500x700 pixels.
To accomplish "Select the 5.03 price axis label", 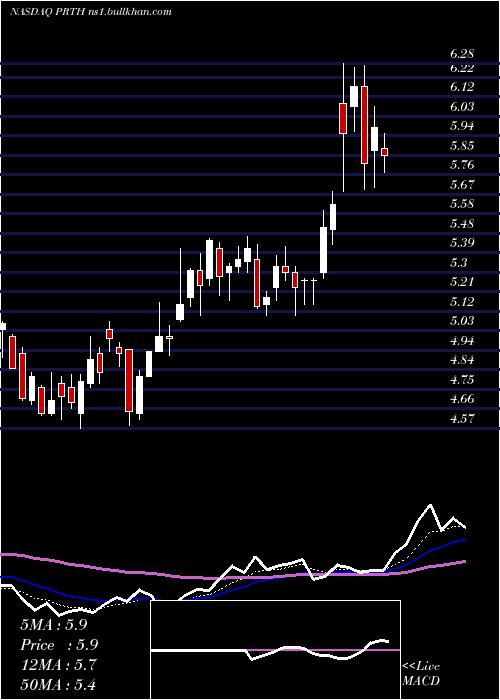I will [x=462, y=321].
